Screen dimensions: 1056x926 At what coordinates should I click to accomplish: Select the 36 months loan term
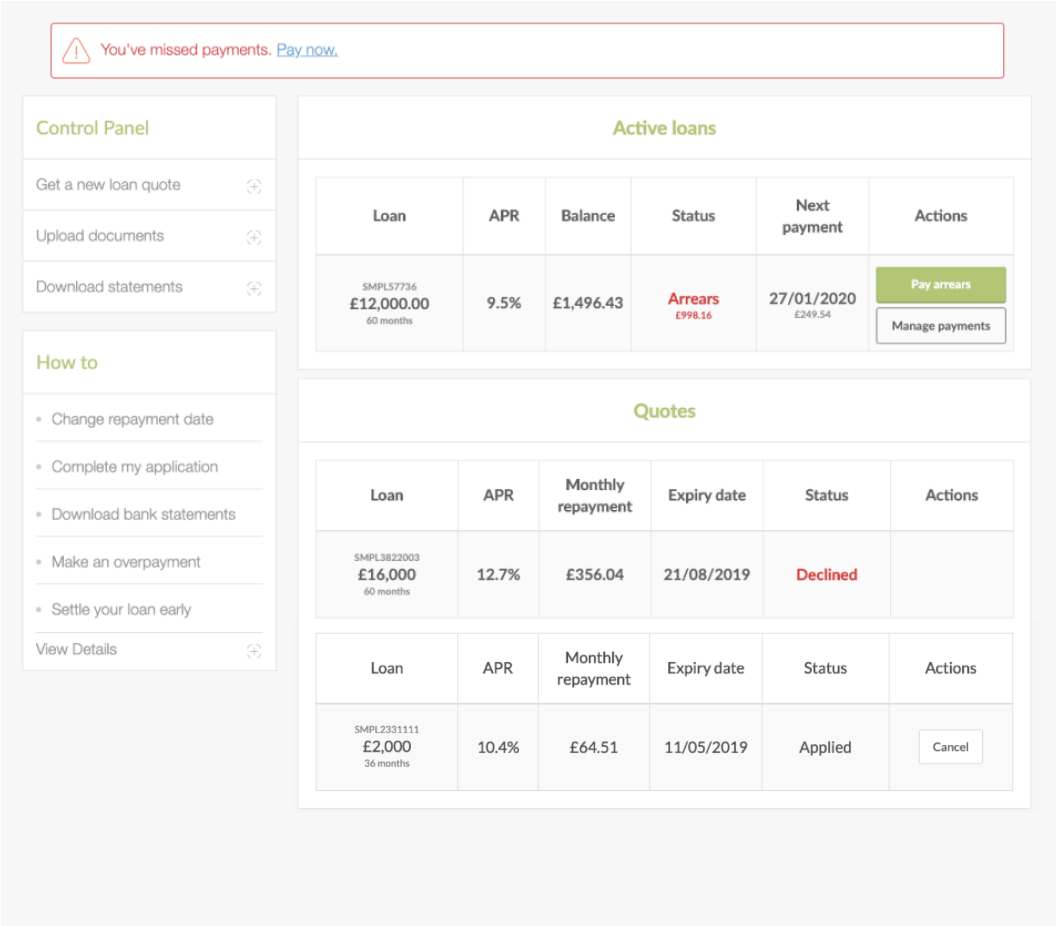tap(387, 764)
